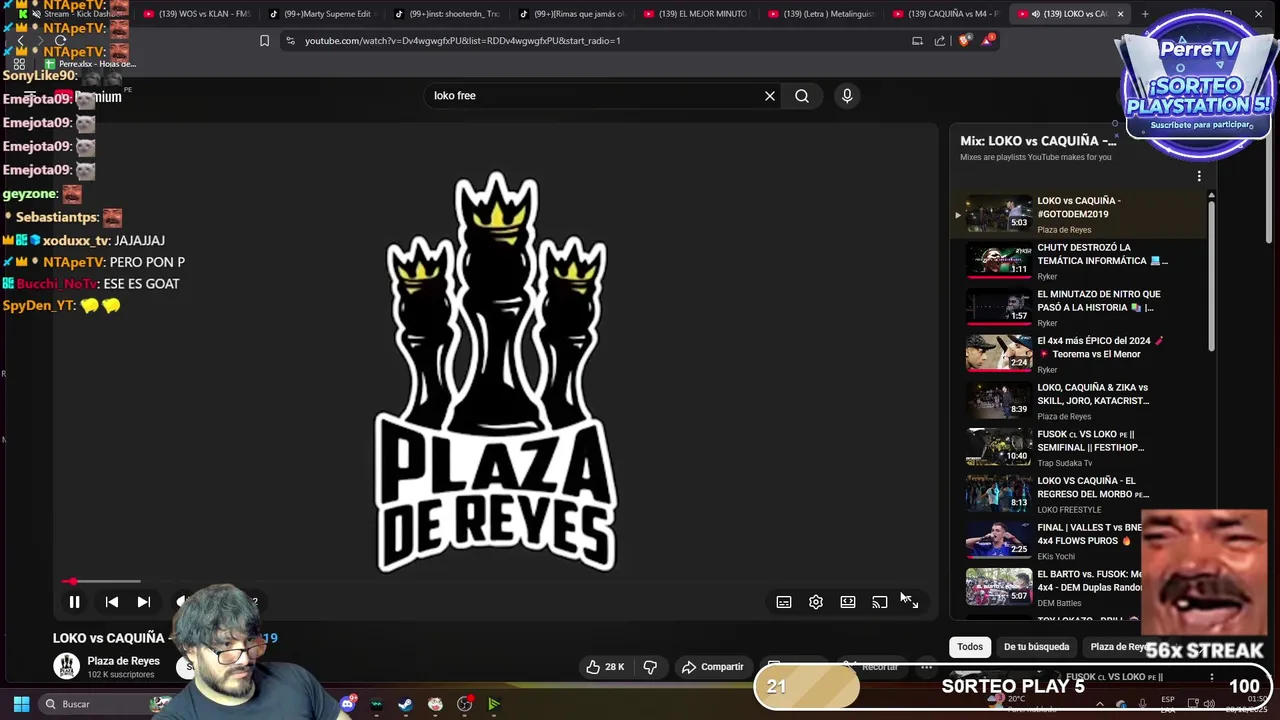The image size is (1280, 720).
Task: Click the search magnifier button
Action: coord(802,96)
